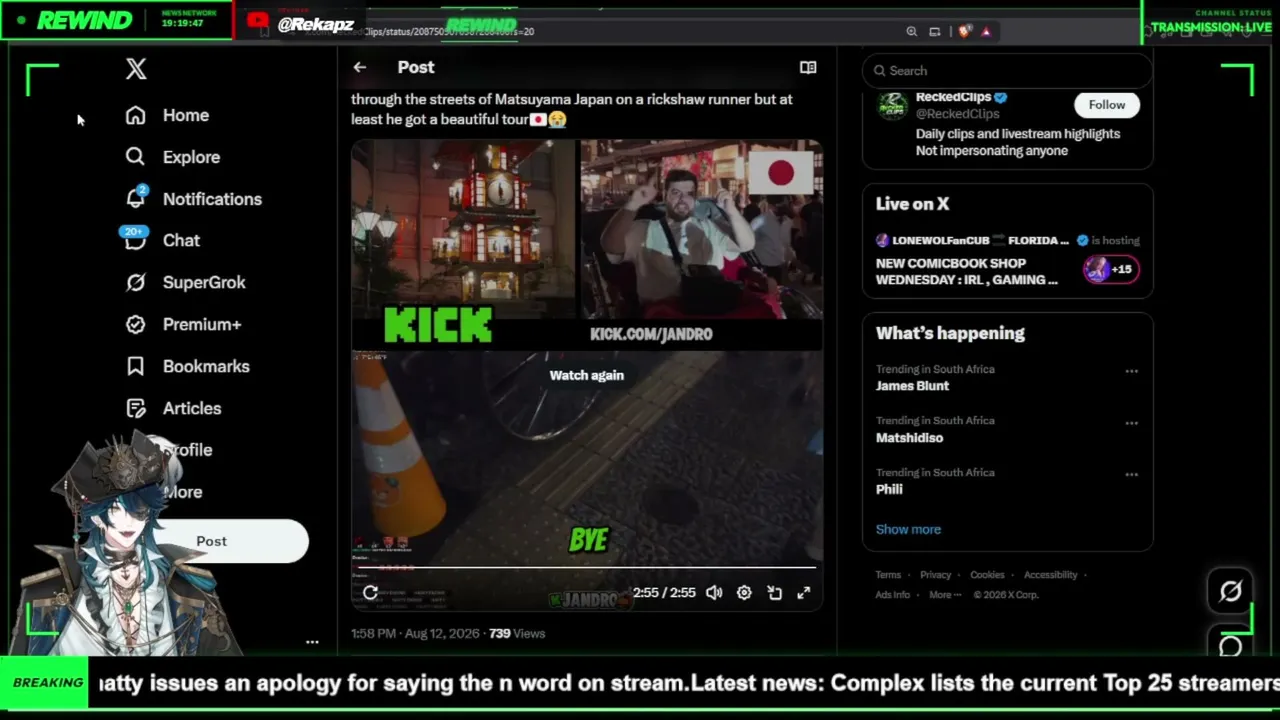Go to the Explore menu item

pyautogui.click(x=192, y=157)
